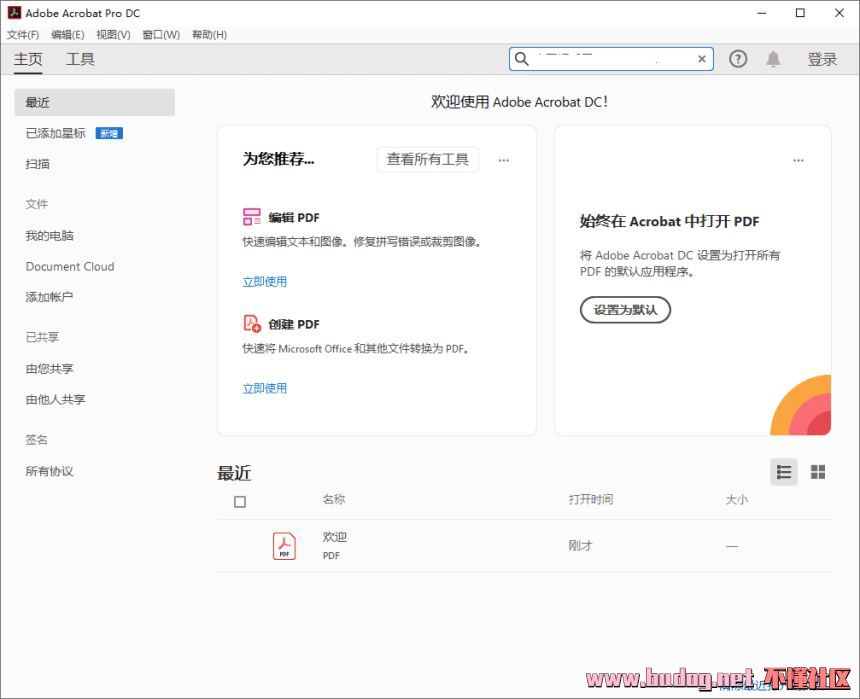The width and height of the screenshot is (860, 699).
Task: Click 查看所有工具 button
Action: [427, 160]
